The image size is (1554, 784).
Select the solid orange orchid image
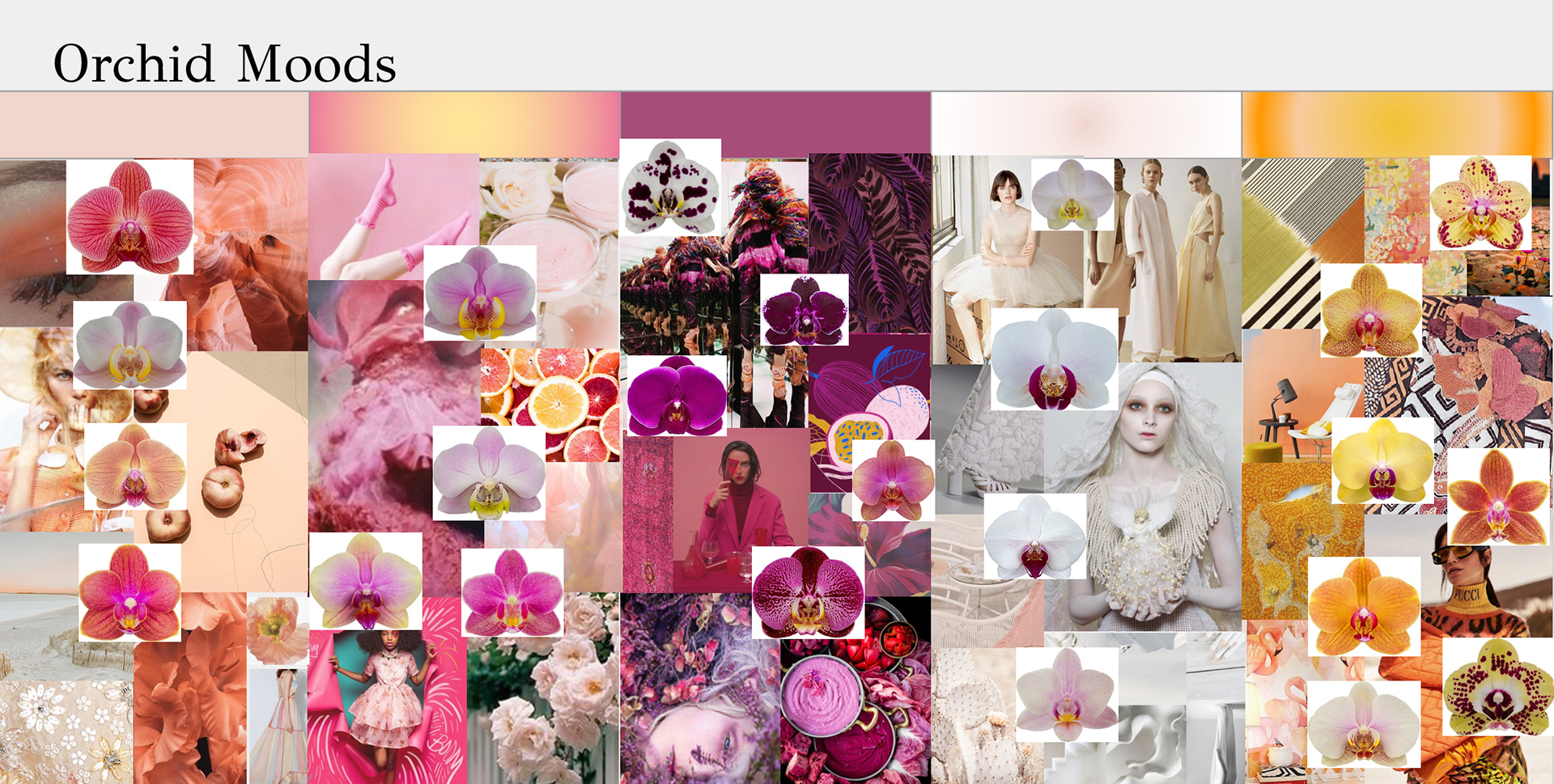(x=1364, y=606)
